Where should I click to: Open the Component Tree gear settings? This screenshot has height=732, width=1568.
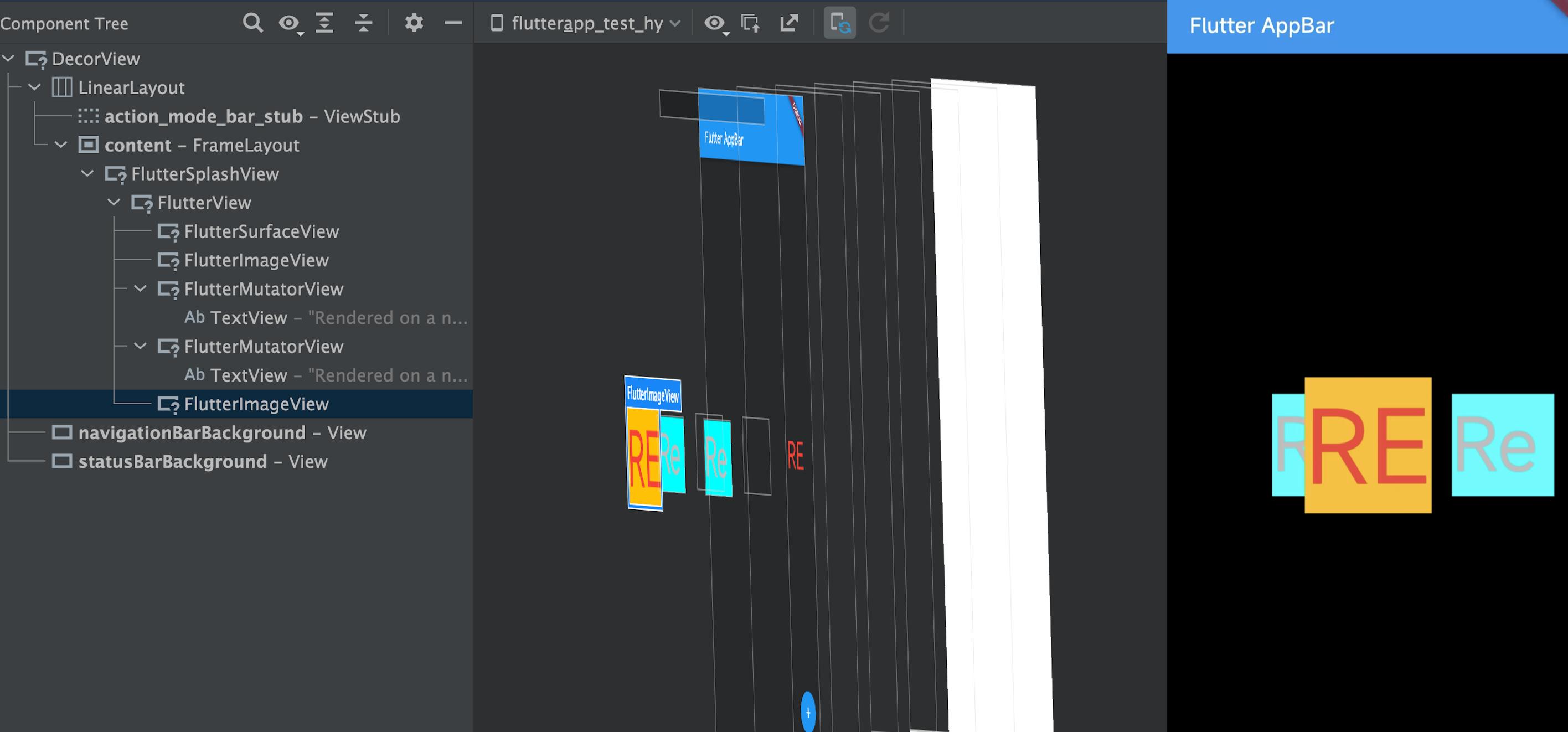click(x=414, y=23)
